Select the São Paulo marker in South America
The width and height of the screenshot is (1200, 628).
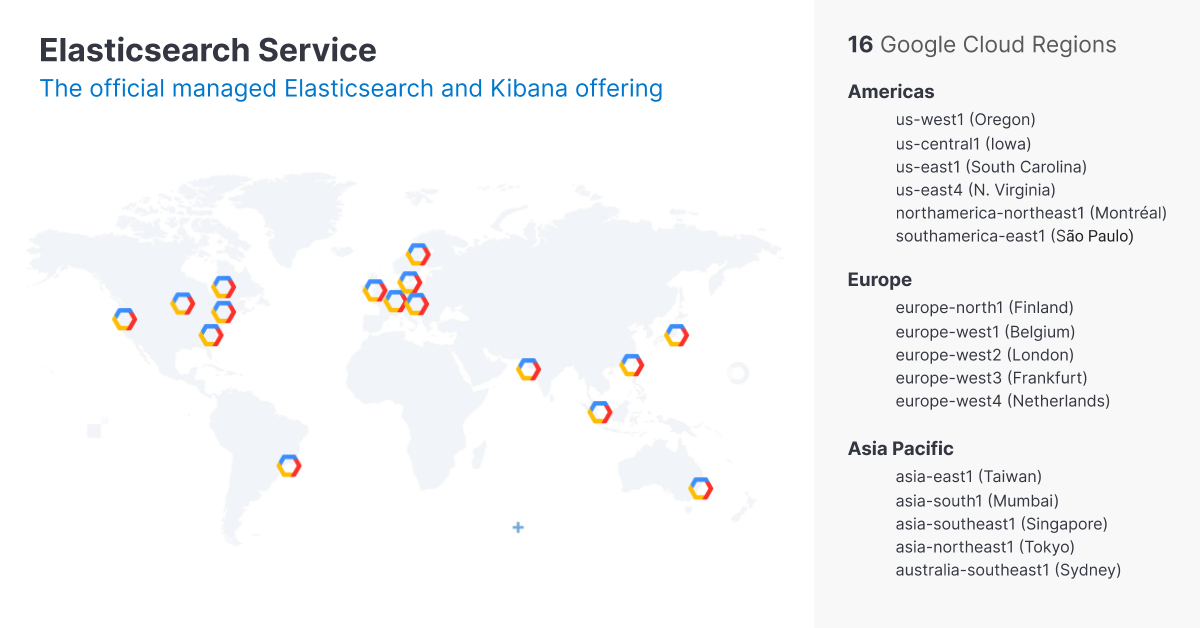[289, 465]
